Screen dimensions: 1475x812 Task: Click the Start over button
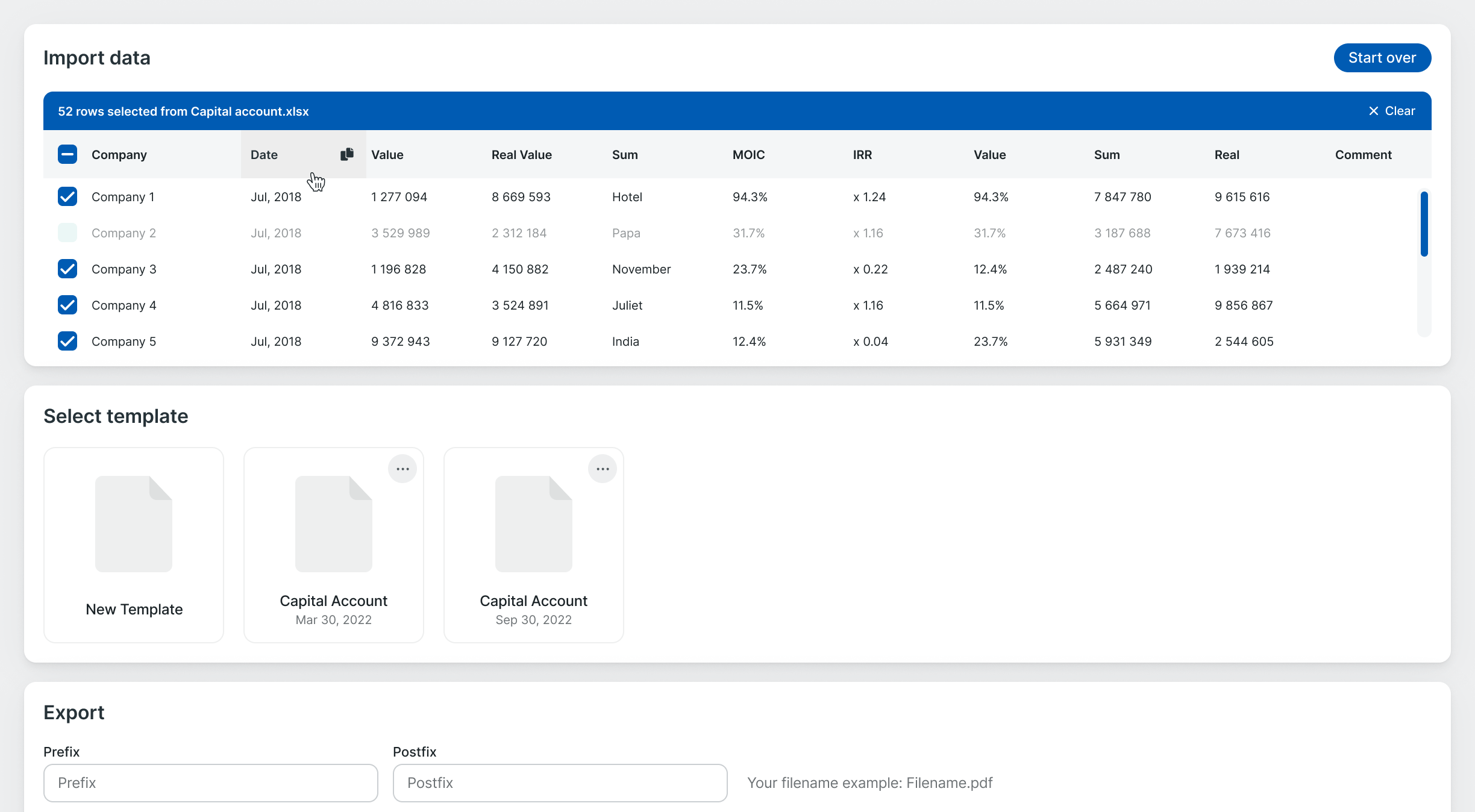(1382, 57)
